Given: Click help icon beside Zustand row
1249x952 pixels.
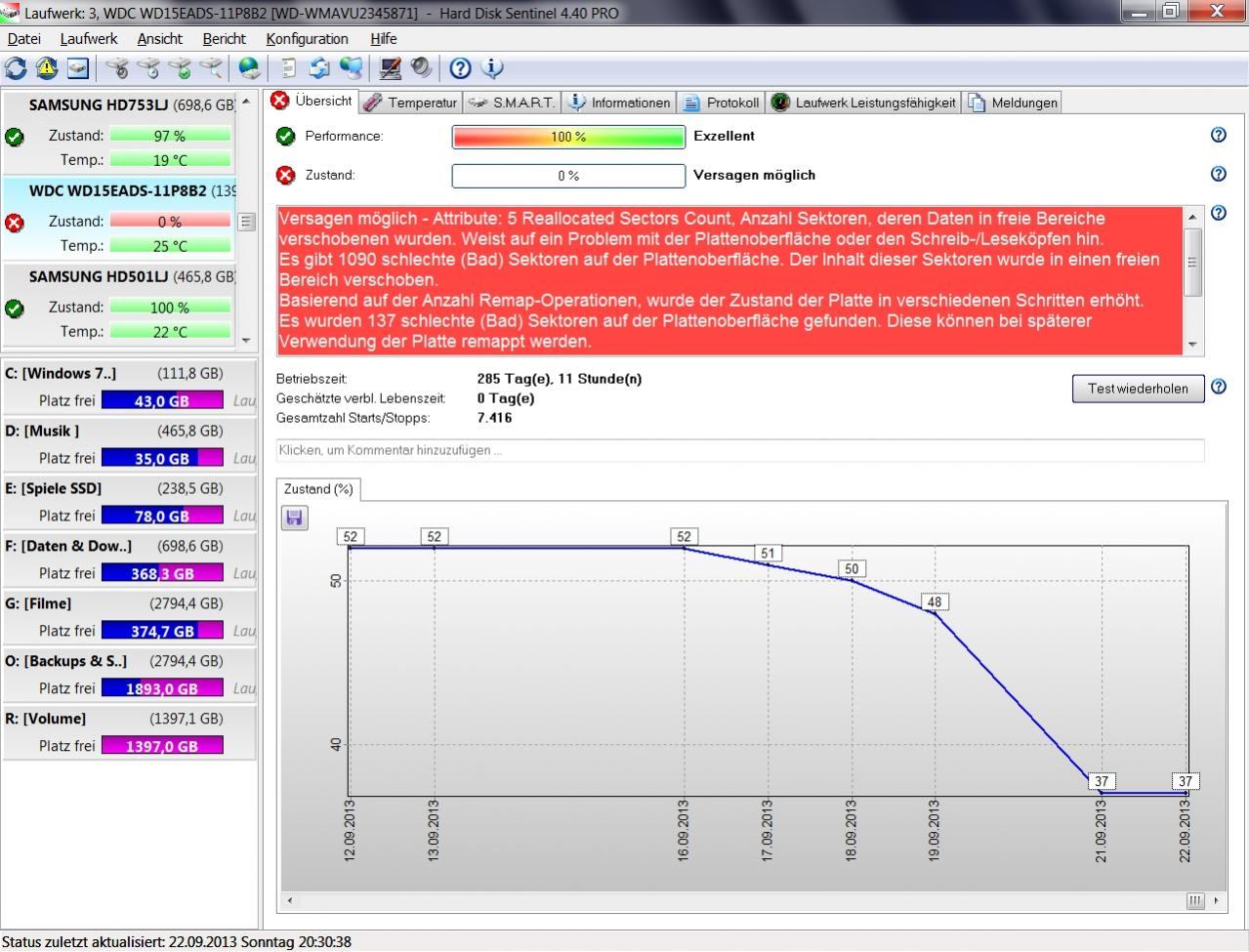Looking at the screenshot, I should [1218, 174].
